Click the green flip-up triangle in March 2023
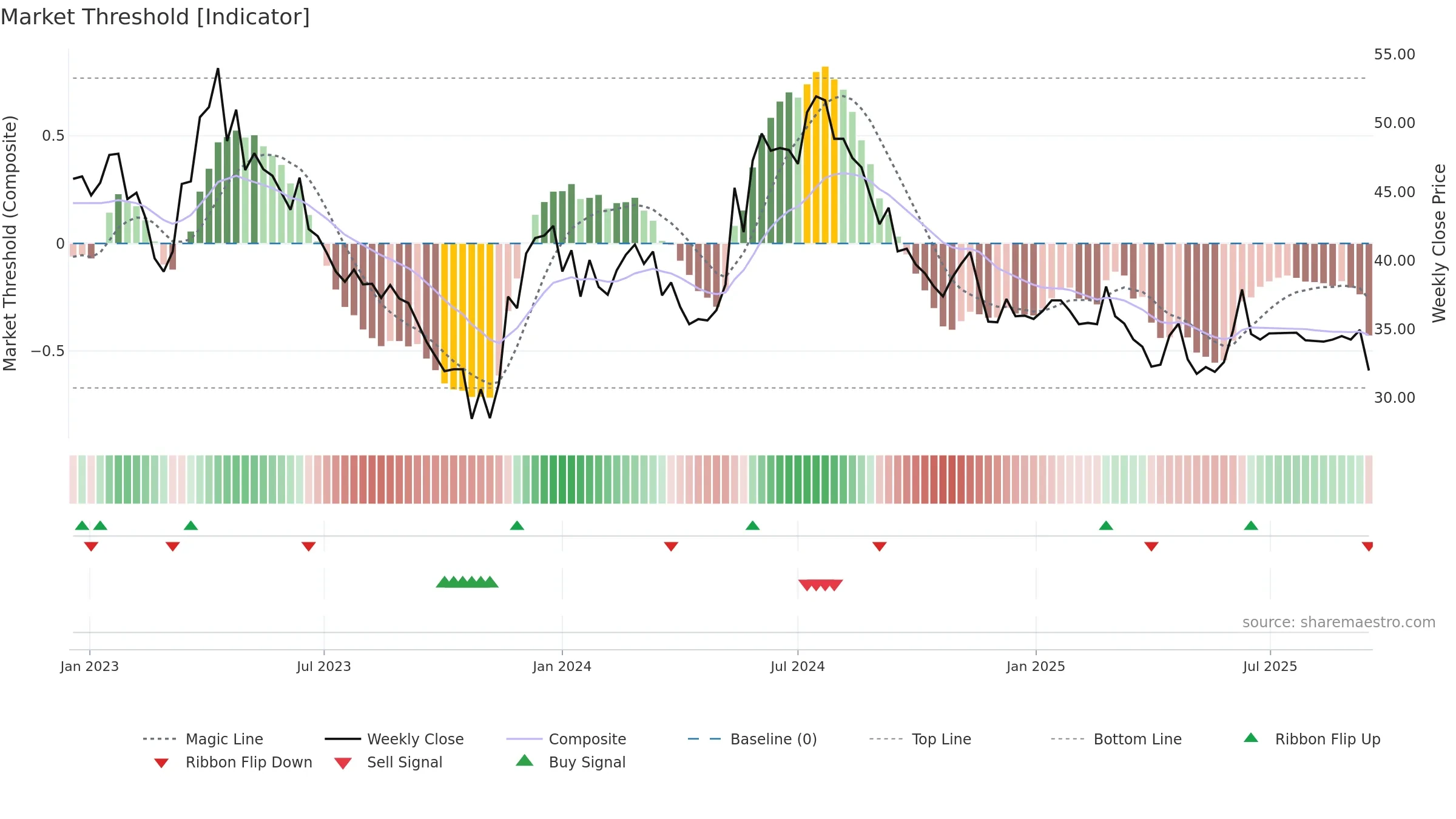Screen dimensions: 1456x819 click(190, 525)
